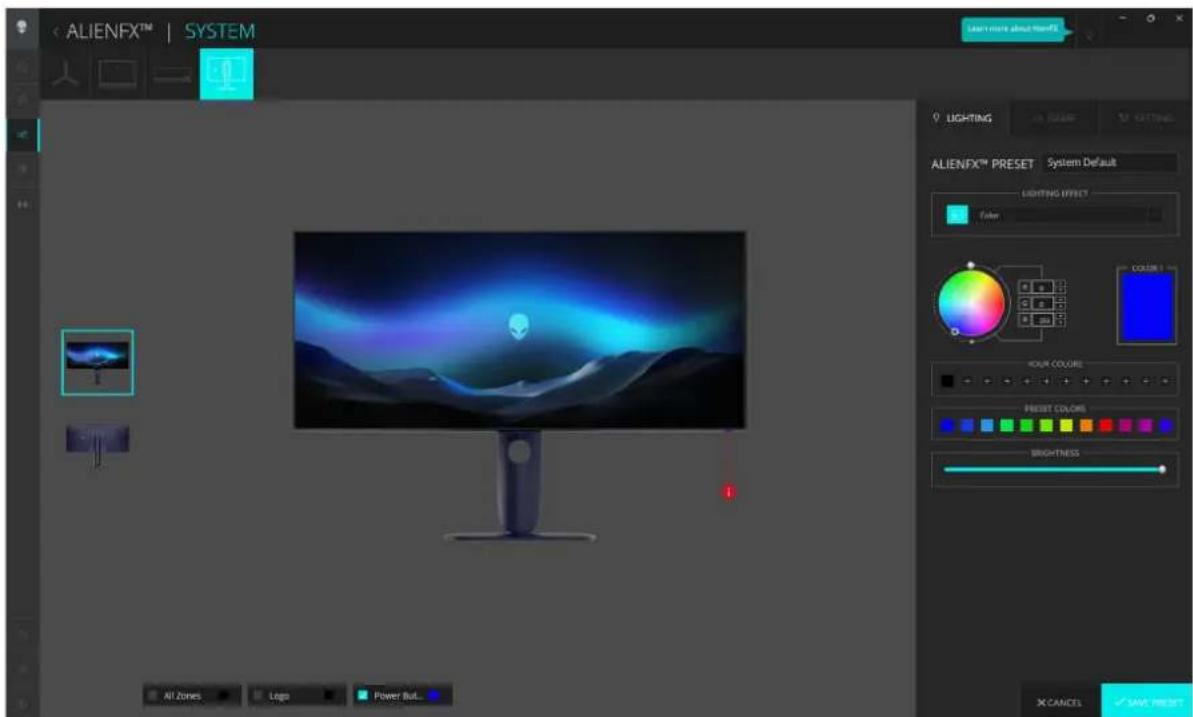Click black color box on Logo button
Screen dimensions: 1193x717
click(x=329, y=695)
